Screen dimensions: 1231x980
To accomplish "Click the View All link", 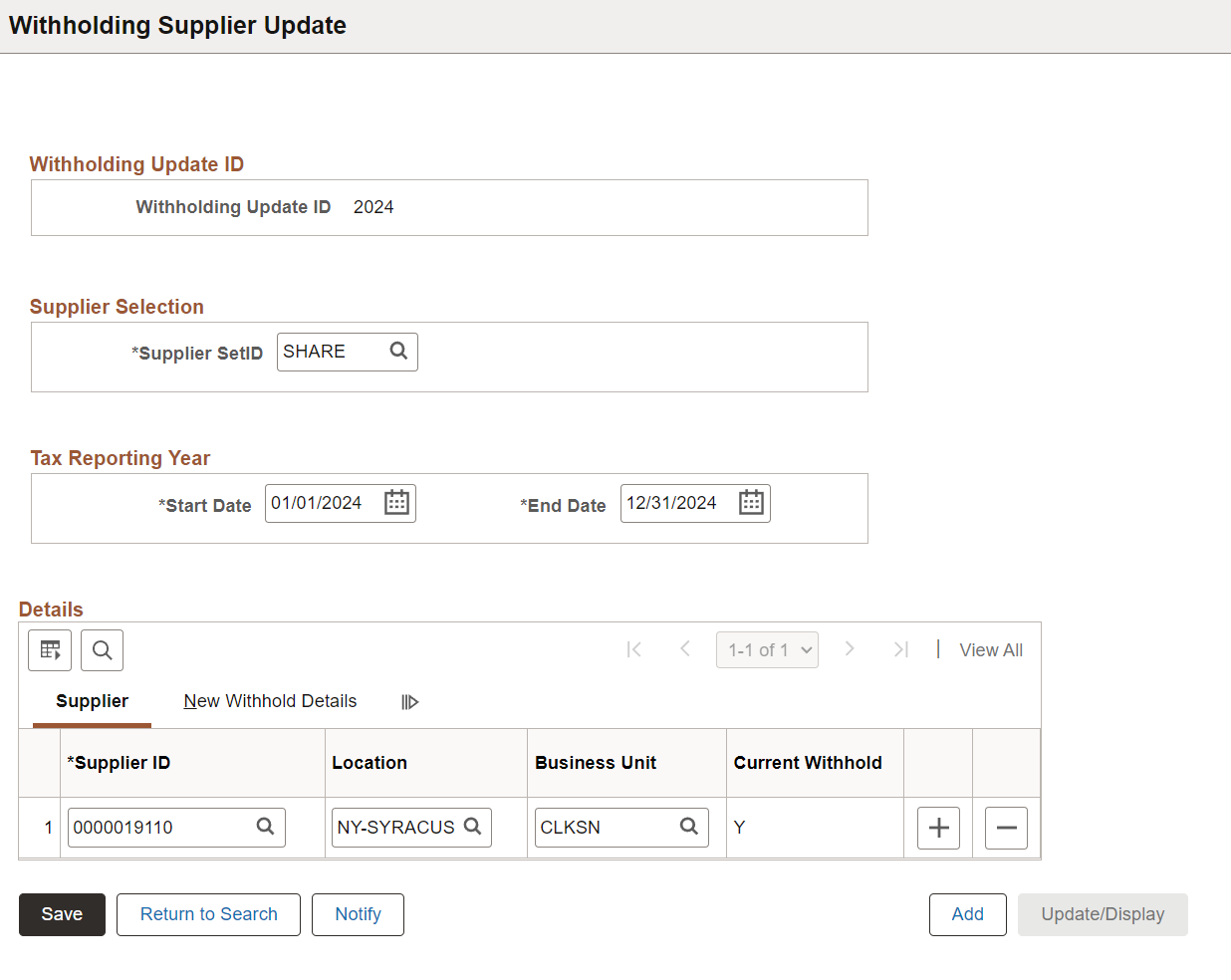I will 990,650.
